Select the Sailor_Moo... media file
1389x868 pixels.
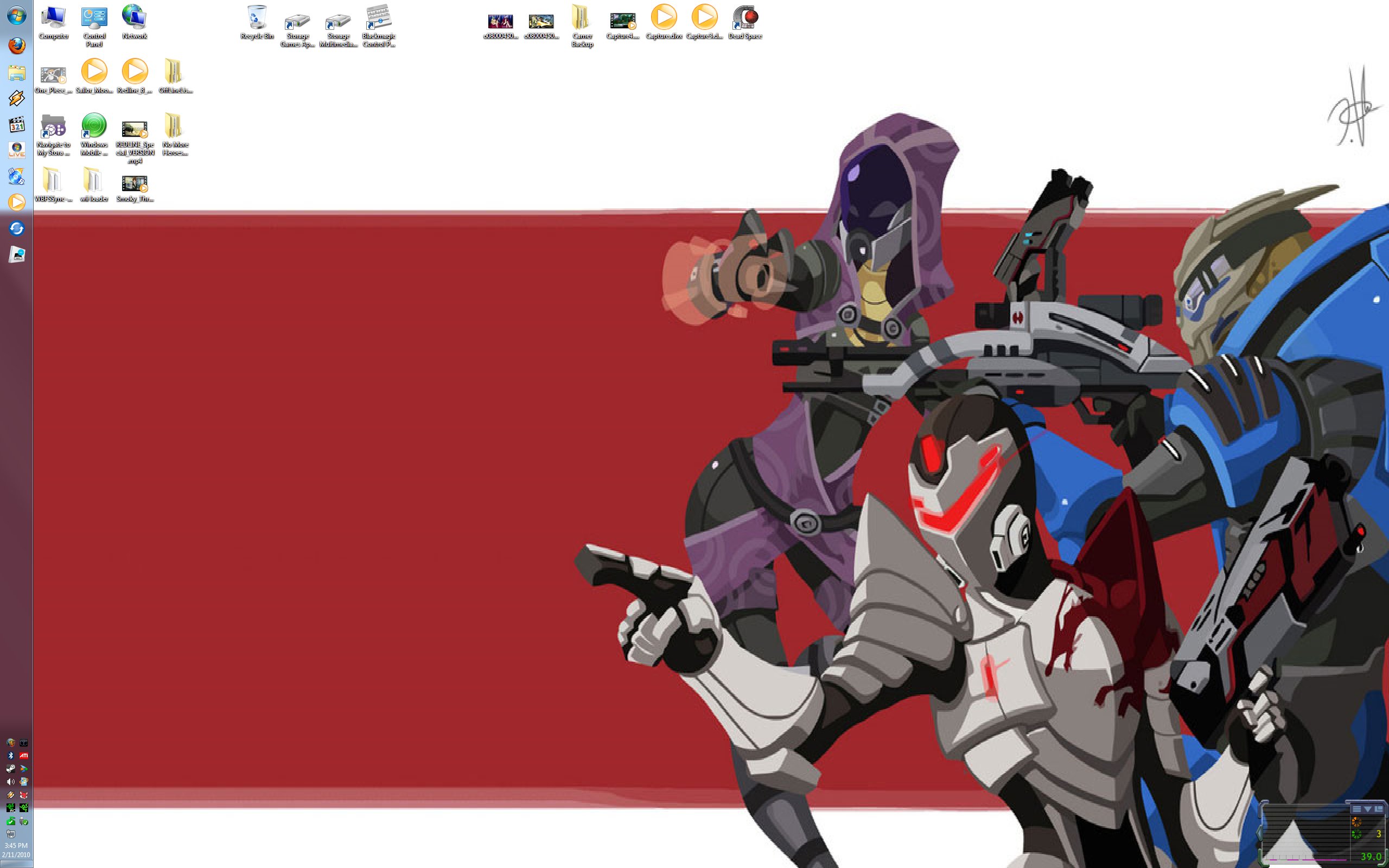tap(94, 76)
